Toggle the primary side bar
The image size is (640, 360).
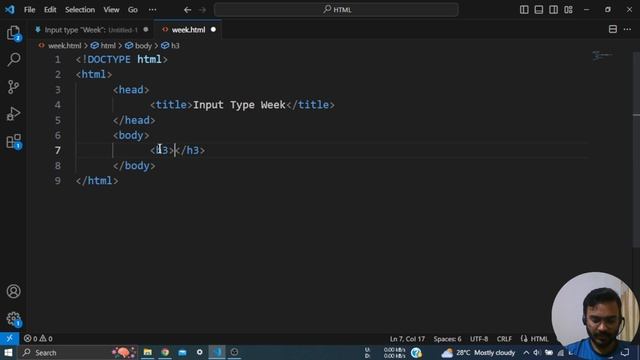(524, 10)
